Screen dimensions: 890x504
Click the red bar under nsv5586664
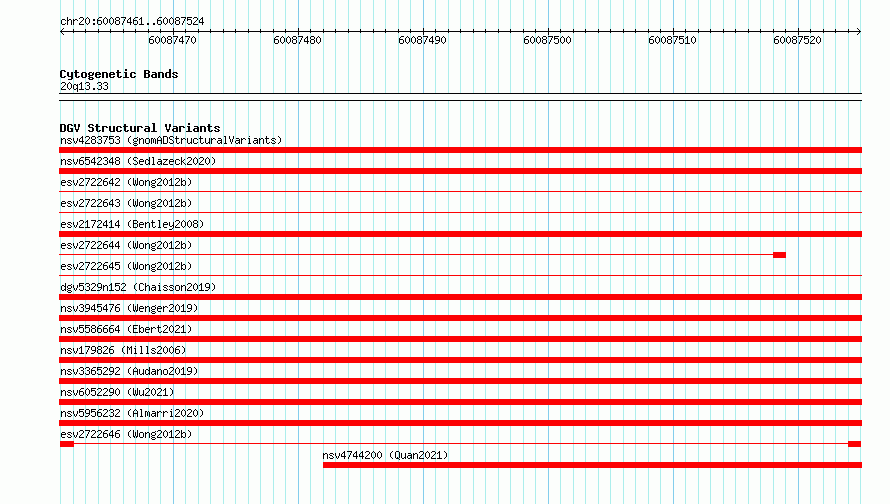tap(460, 339)
